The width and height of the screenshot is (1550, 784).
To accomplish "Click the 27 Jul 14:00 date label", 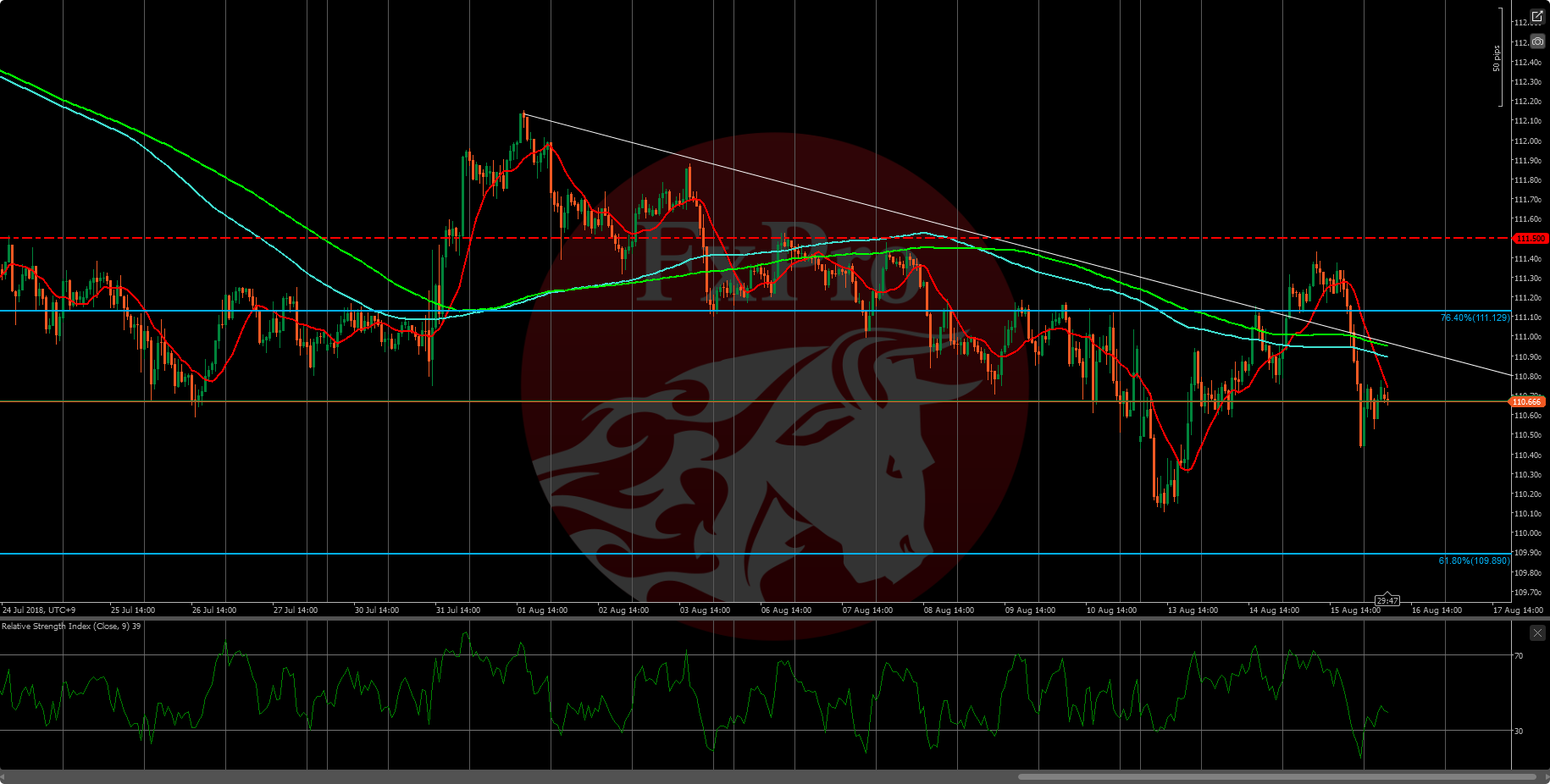I will pos(296,610).
